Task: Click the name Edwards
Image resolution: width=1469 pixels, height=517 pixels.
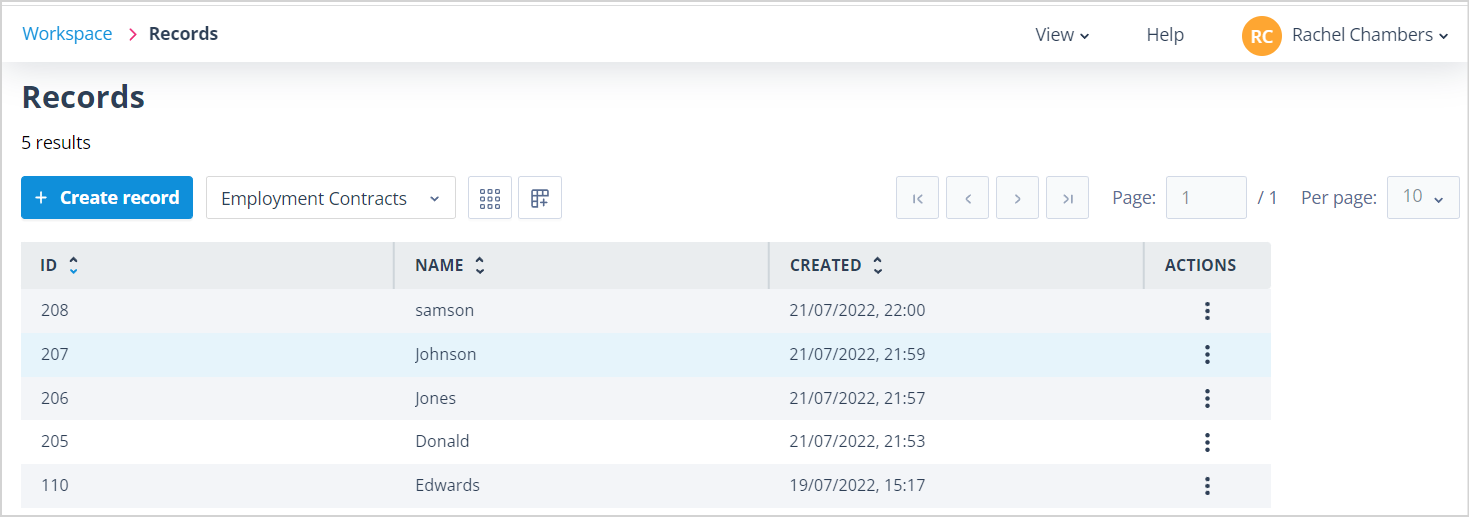Action: [448, 485]
